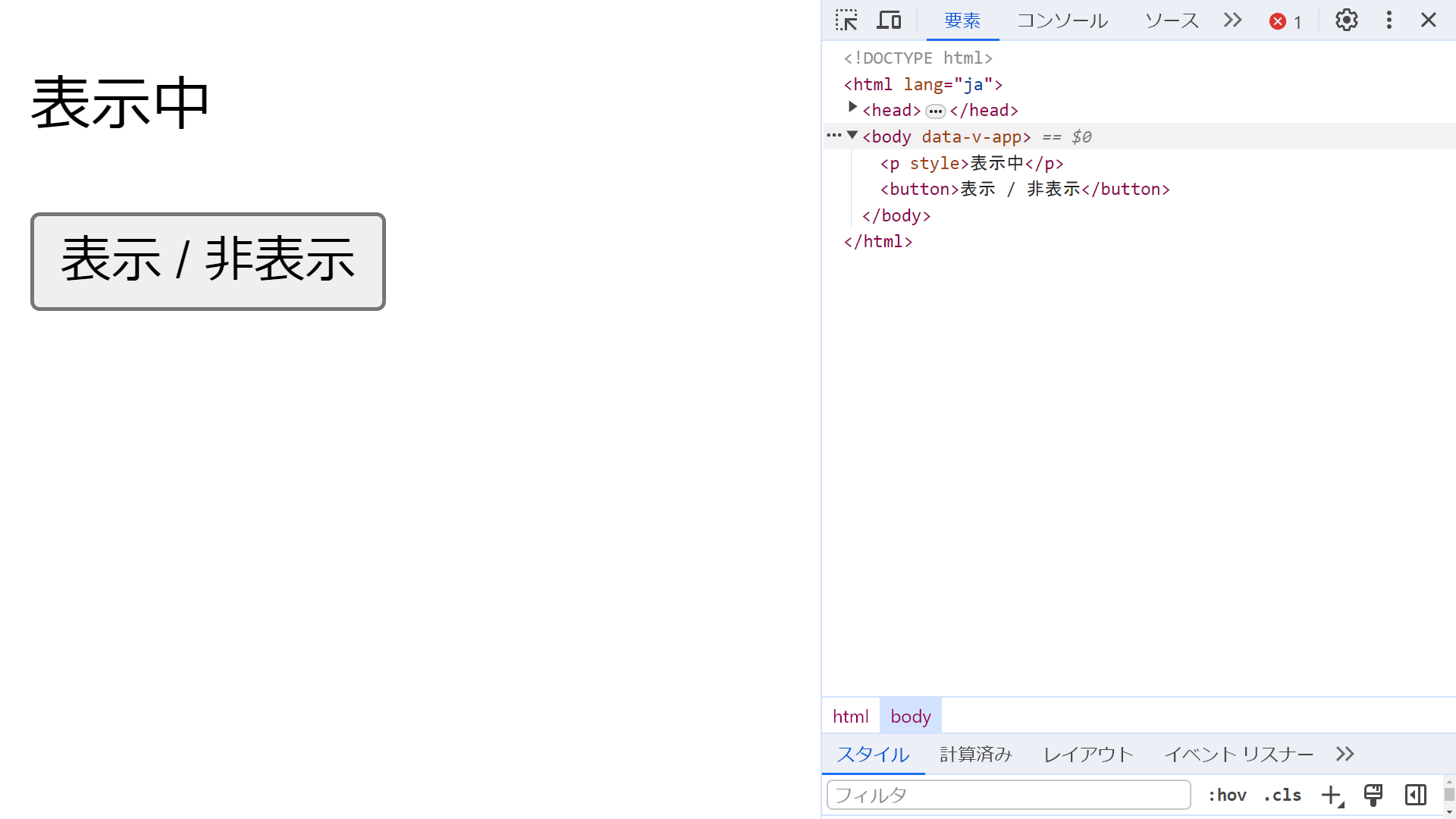Viewport: 1456px width, 819px height.
Task: Open the rendering emulation paintbrush icon
Action: pyautogui.click(x=1373, y=795)
